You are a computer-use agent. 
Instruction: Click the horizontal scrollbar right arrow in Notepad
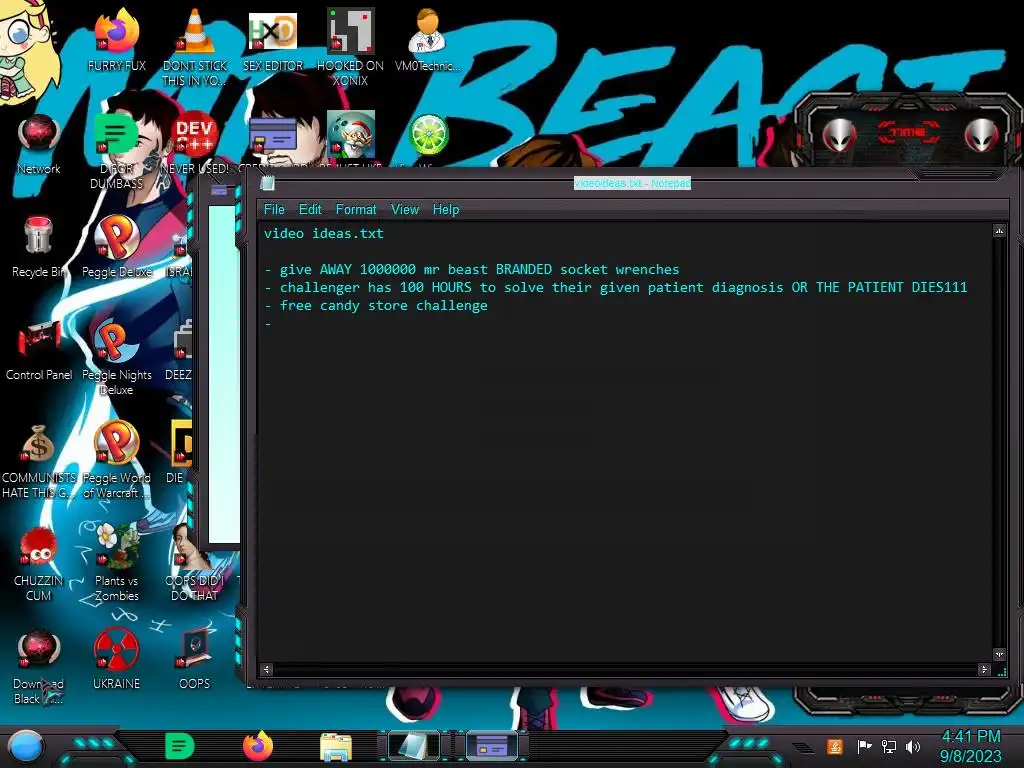[x=984, y=669]
